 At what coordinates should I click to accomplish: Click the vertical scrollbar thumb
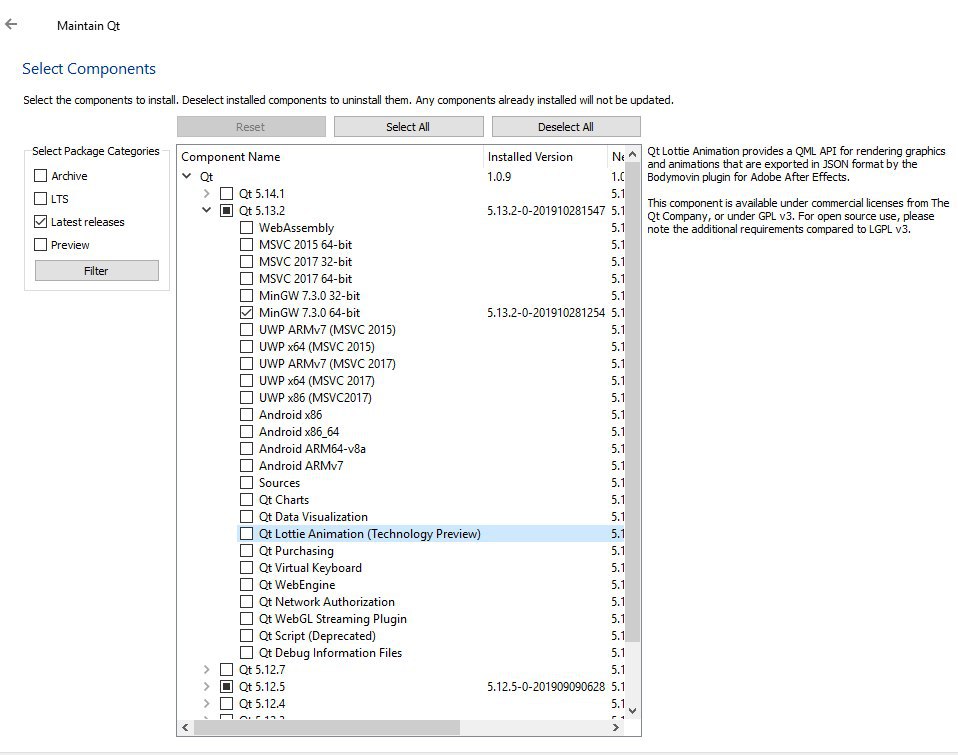(632, 402)
